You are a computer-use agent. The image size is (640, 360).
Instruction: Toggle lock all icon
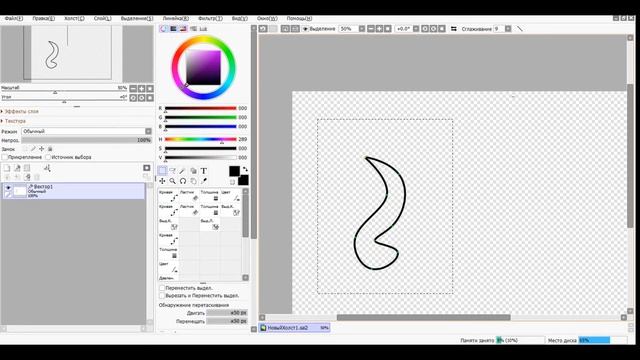(50, 149)
